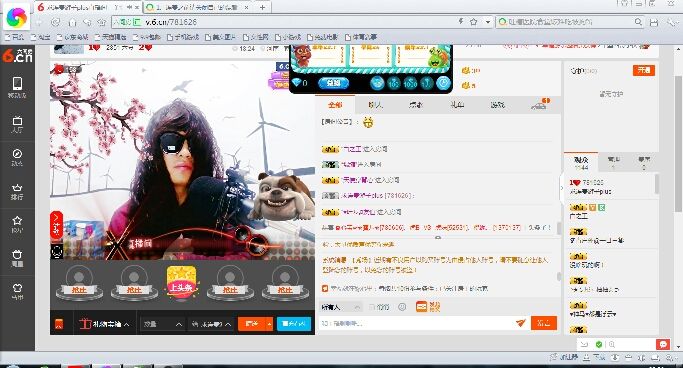
Task: Click the orange button in guardian panel
Action: (x=643, y=70)
